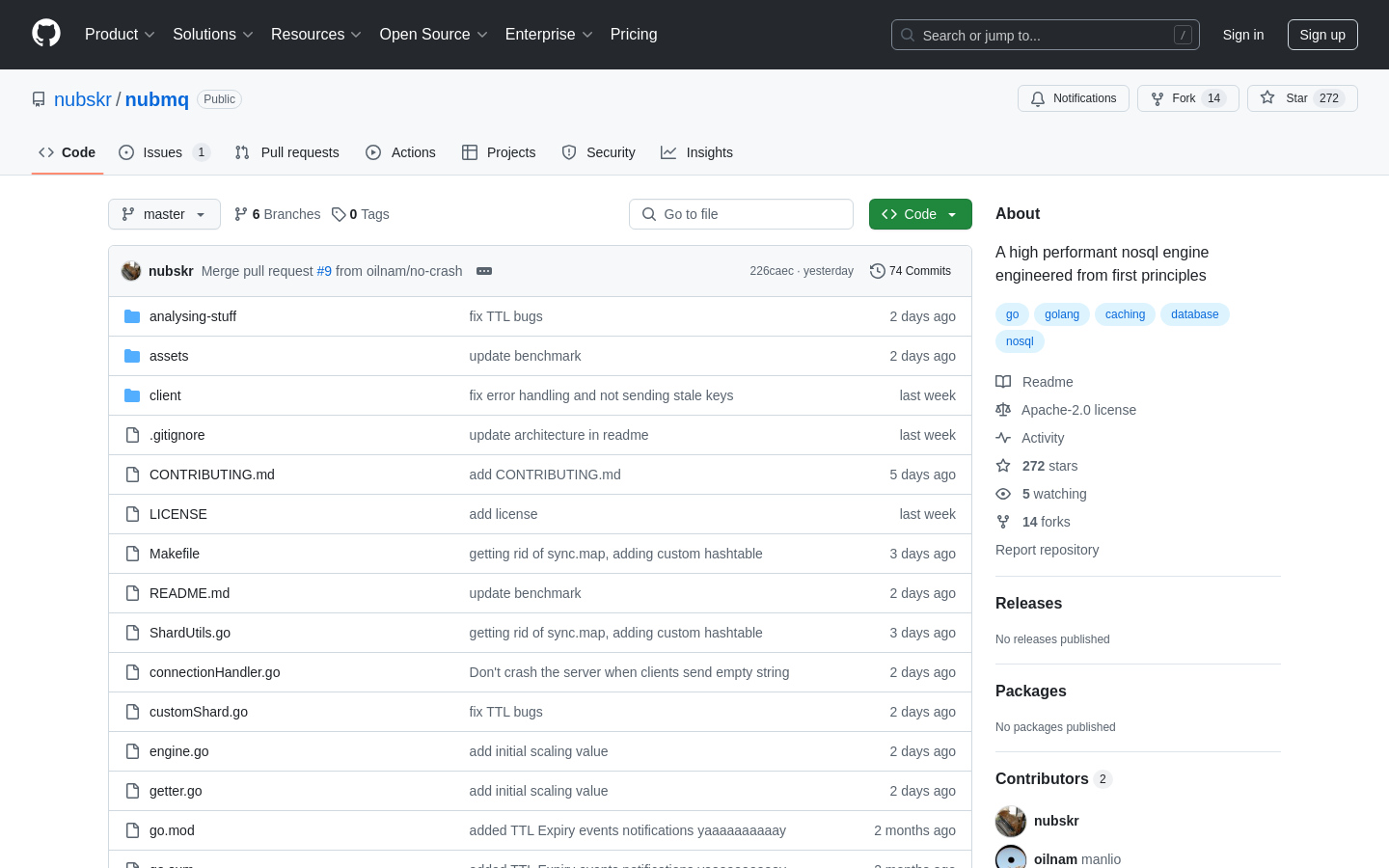Image resolution: width=1389 pixels, height=868 pixels.
Task: Open the Security tab
Action: [599, 152]
